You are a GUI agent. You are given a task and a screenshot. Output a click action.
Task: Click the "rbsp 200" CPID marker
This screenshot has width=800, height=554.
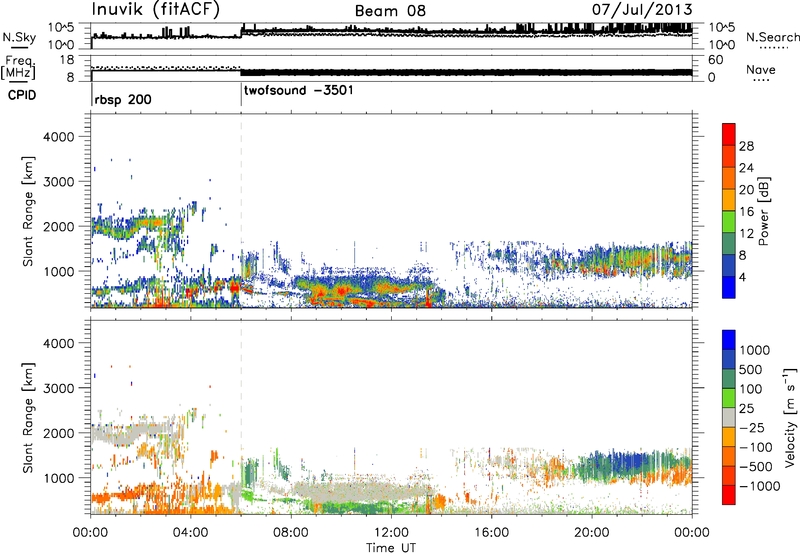[x=123, y=99]
